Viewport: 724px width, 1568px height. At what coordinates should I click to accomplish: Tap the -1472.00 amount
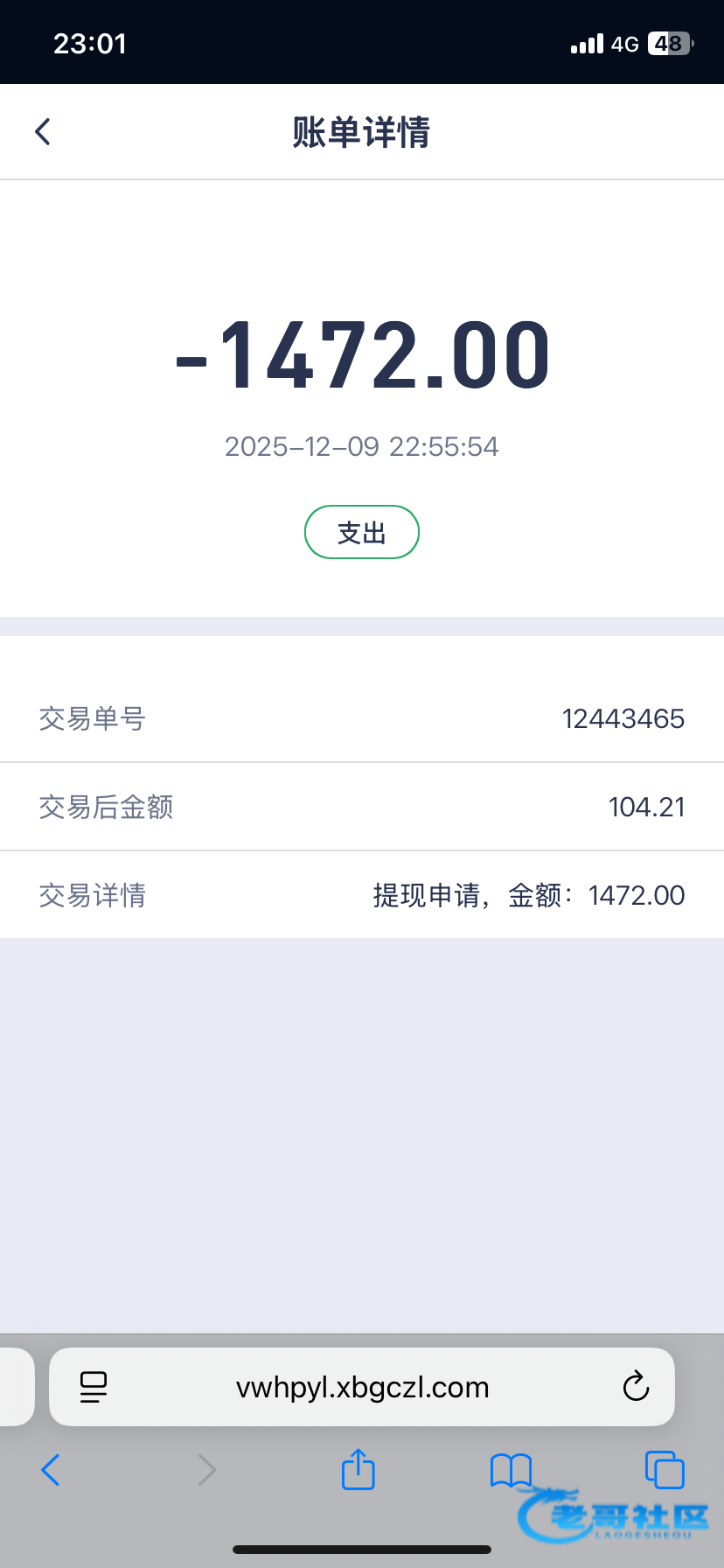click(x=362, y=355)
